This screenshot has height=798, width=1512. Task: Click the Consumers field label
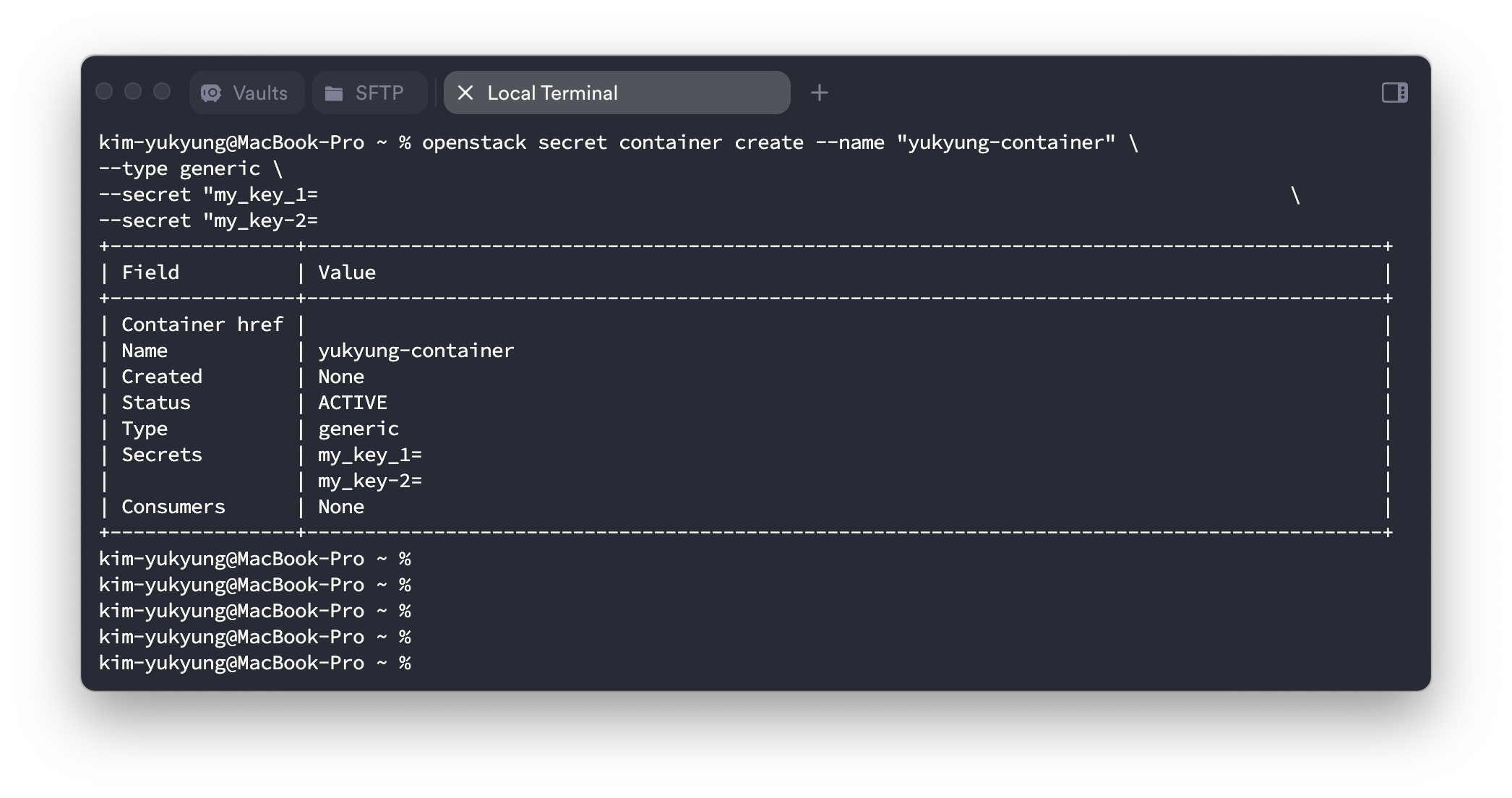coord(173,507)
